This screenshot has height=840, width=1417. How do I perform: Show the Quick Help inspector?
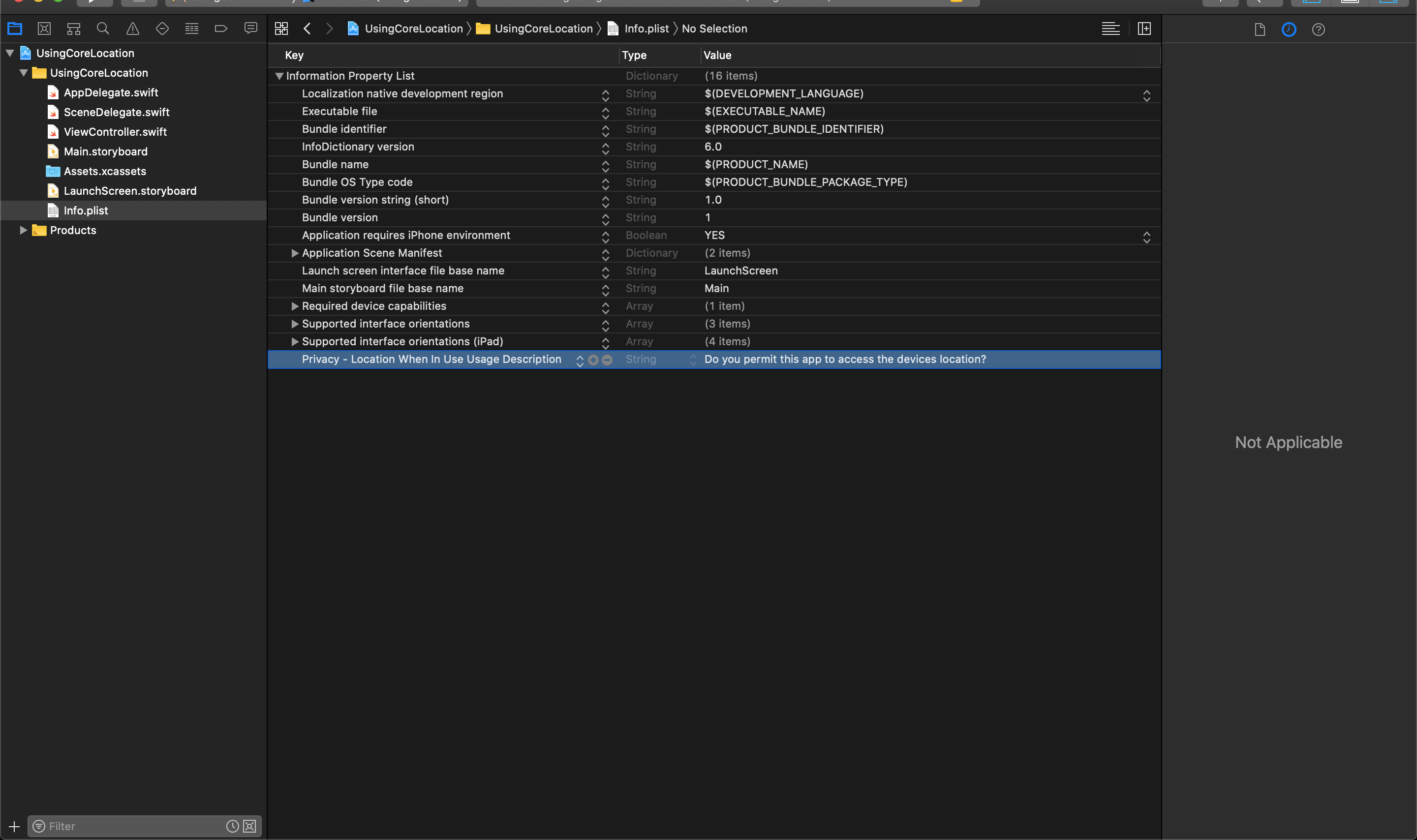coord(1319,30)
